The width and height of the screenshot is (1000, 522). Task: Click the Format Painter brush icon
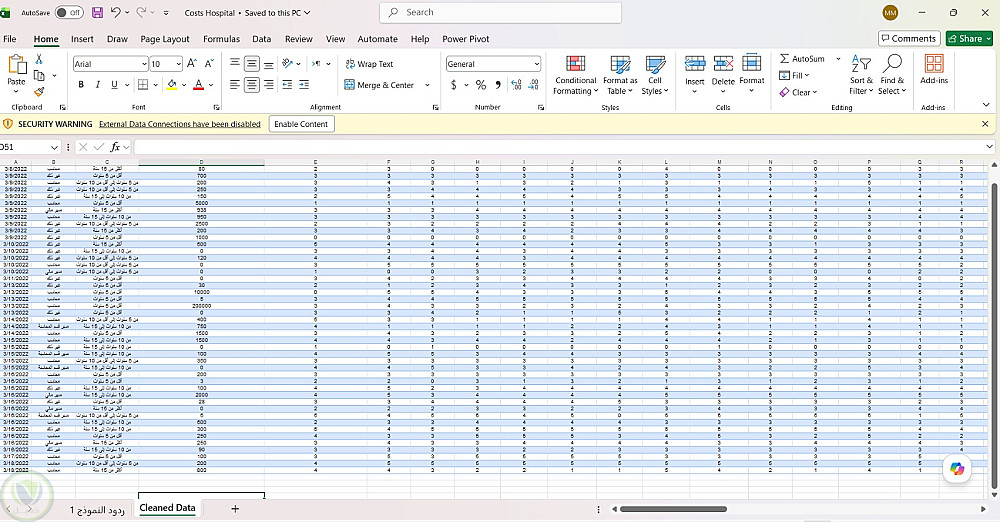tap(39, 93)
